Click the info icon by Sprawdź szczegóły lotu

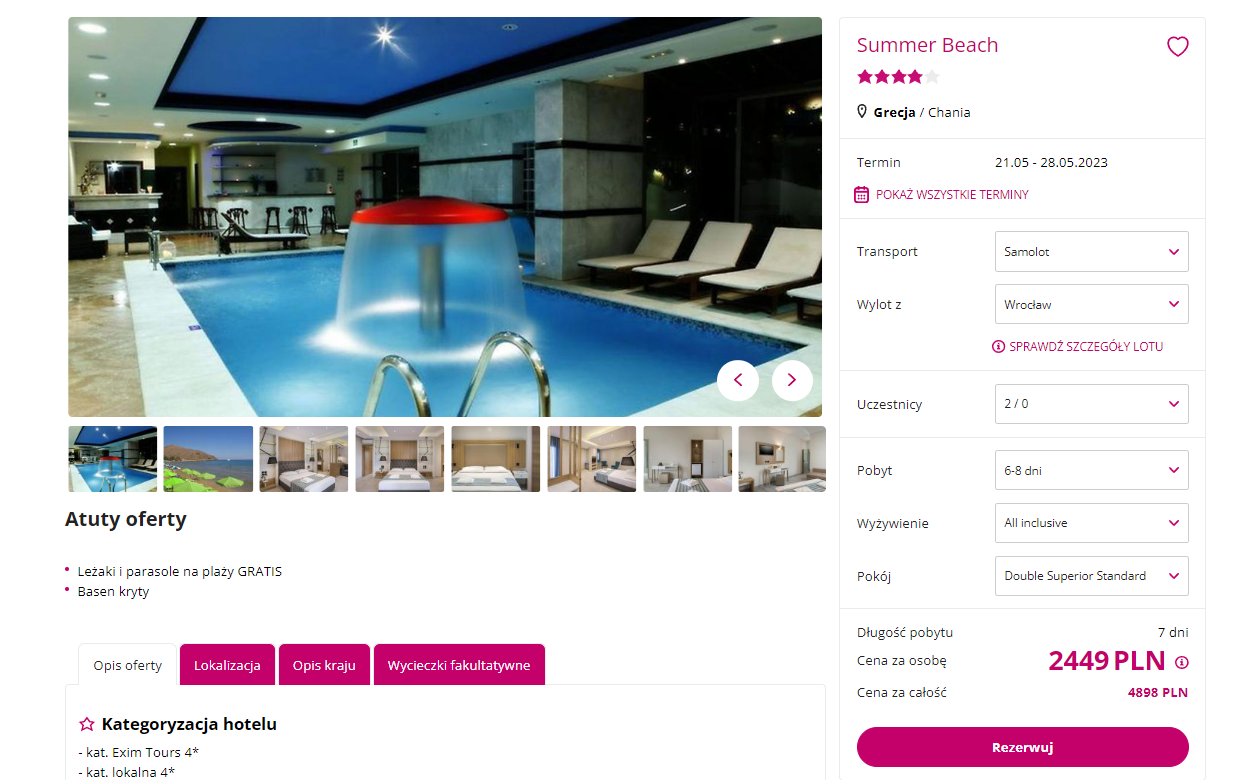(998, 347)
